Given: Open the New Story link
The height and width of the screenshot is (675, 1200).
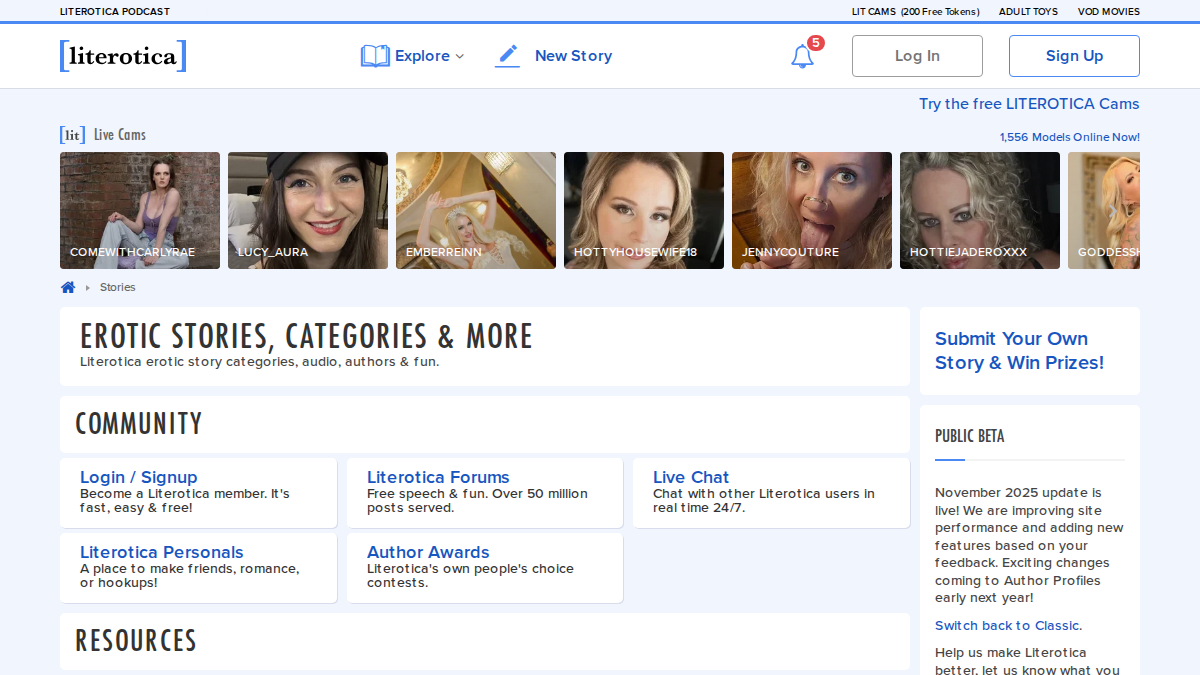Looking at the screenshot, I should coord(573,56).
